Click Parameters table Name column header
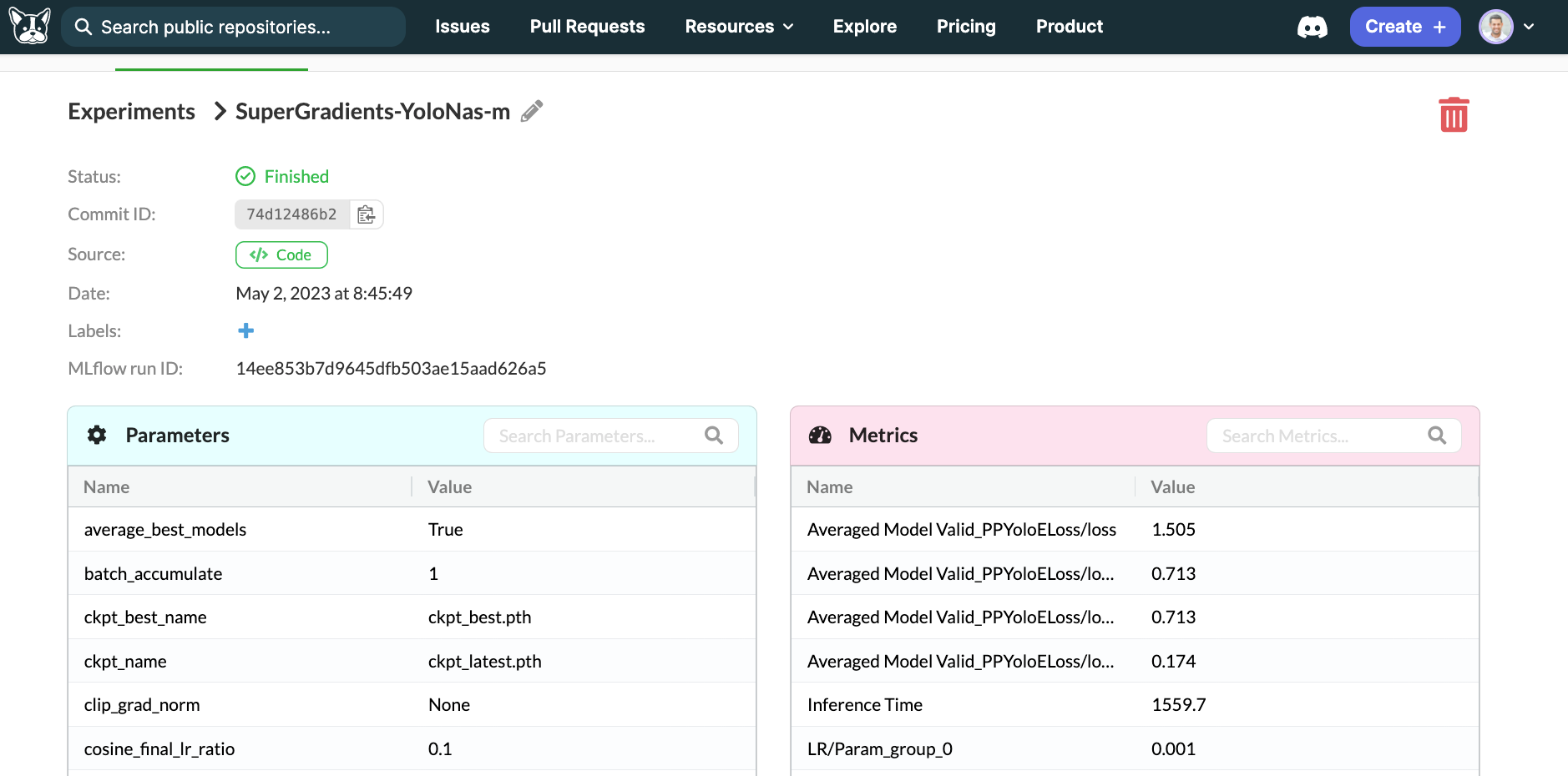 pos(106,486)
